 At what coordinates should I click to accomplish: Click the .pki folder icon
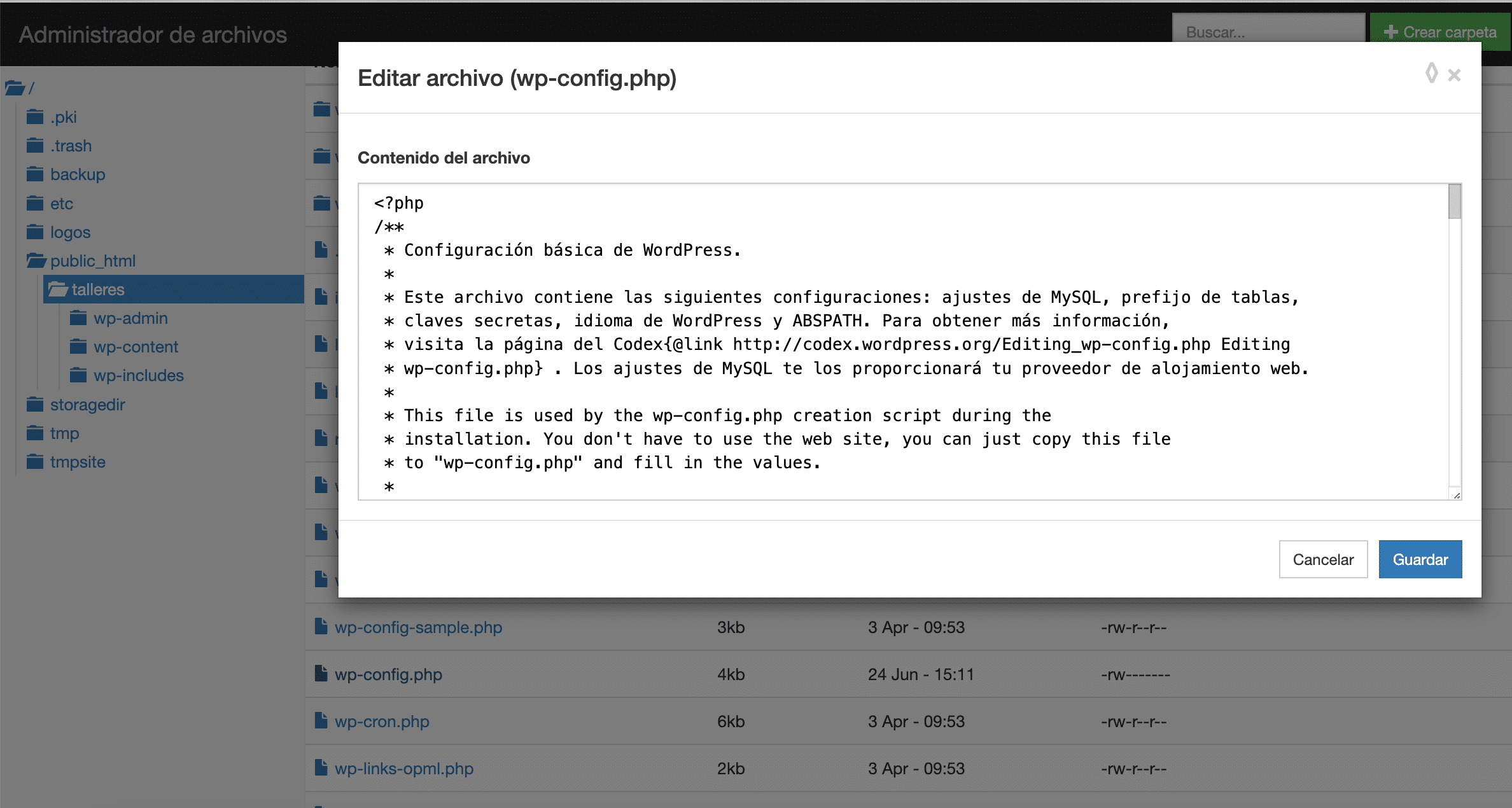(x=35, y=117)
